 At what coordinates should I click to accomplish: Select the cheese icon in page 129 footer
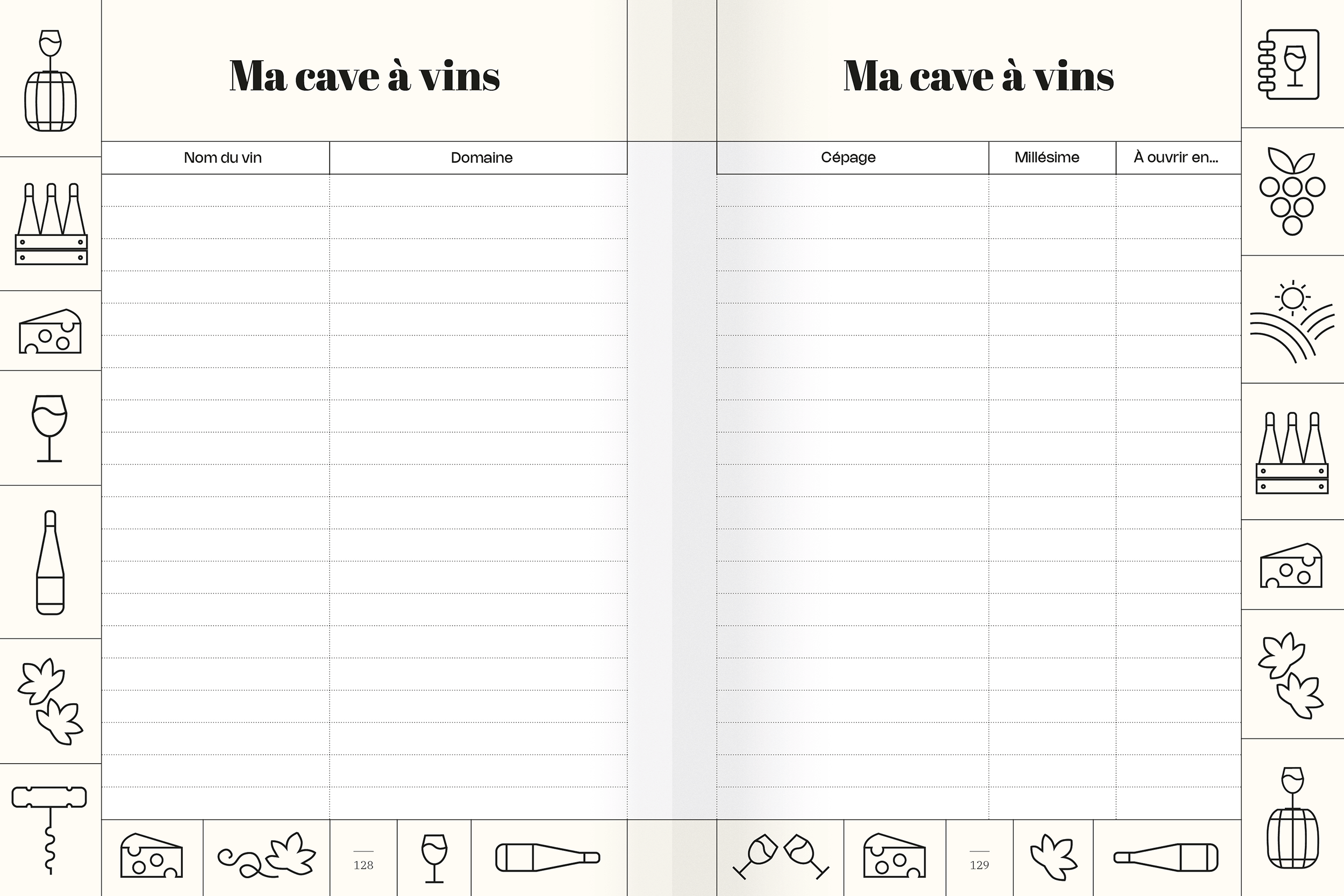click(894, 856)
